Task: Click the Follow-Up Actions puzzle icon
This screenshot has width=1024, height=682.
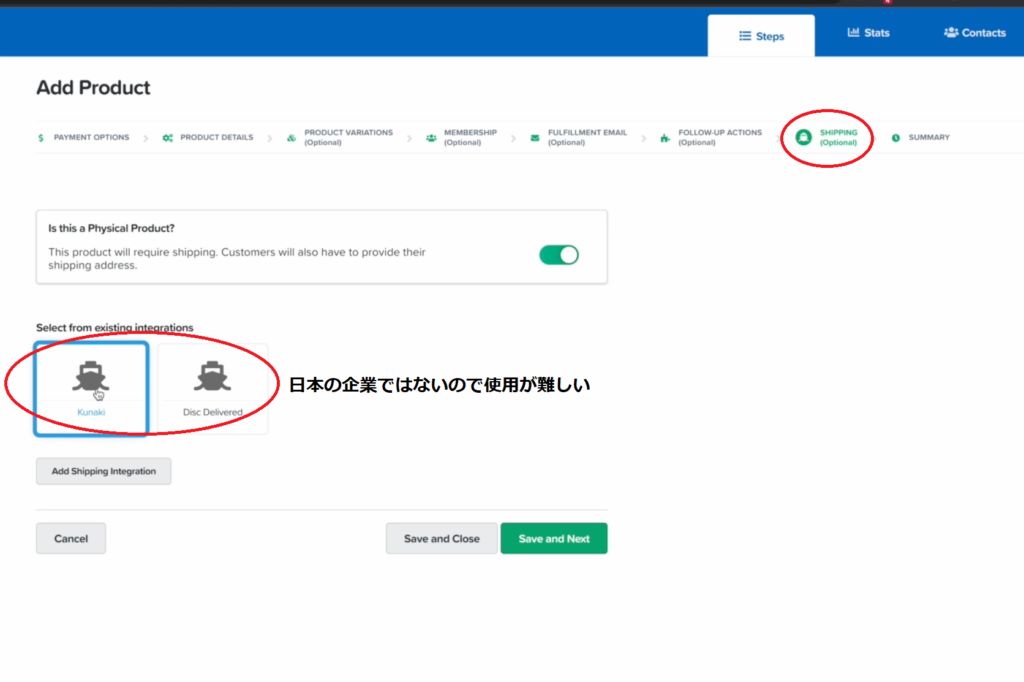Action: coord(665,138)
